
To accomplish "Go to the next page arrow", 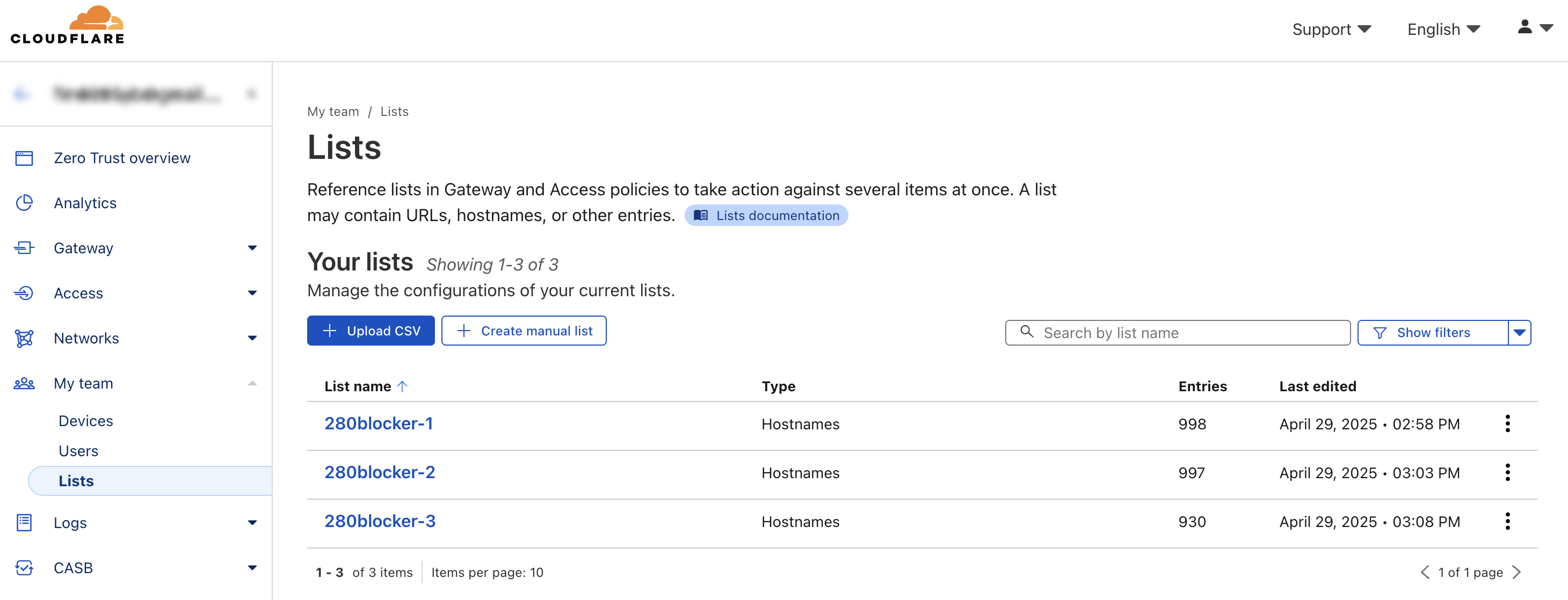I will click(x=1517, y=572).
